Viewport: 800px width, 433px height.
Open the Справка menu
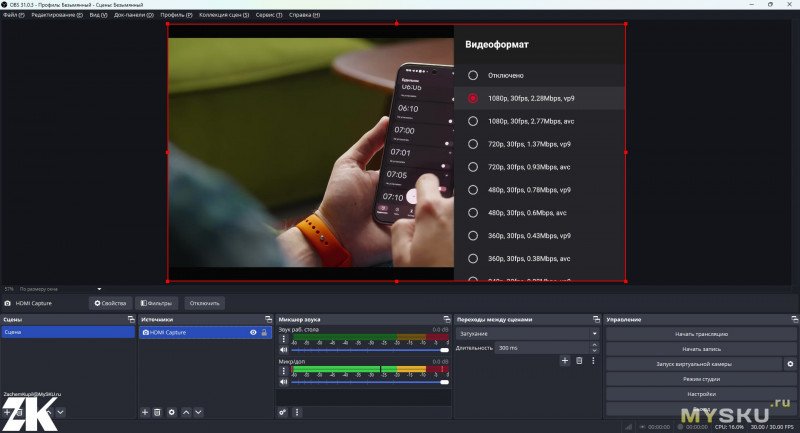coord(305,15)
